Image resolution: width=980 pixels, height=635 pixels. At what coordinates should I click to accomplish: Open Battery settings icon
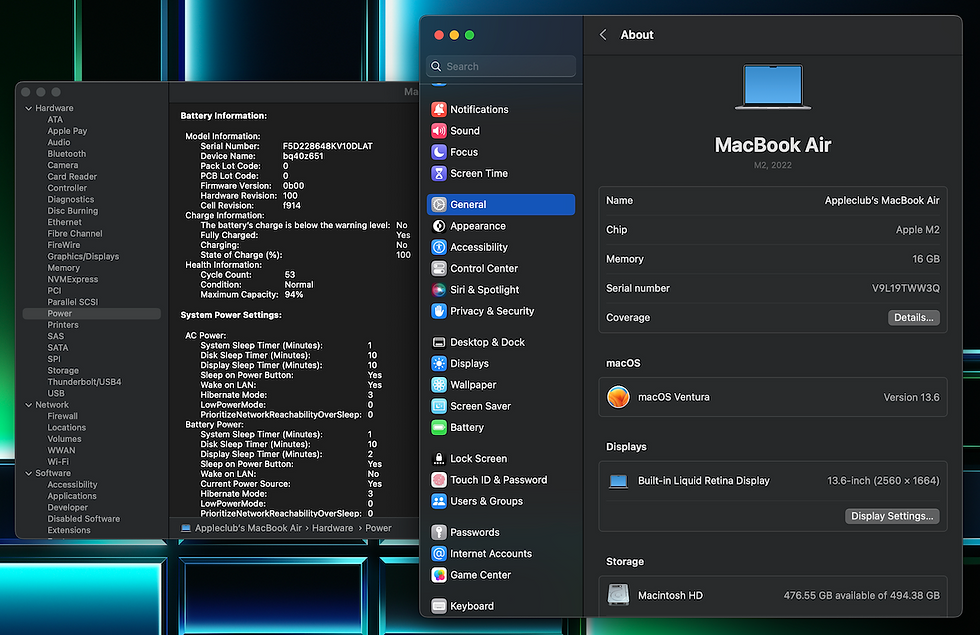pos(439,427)
